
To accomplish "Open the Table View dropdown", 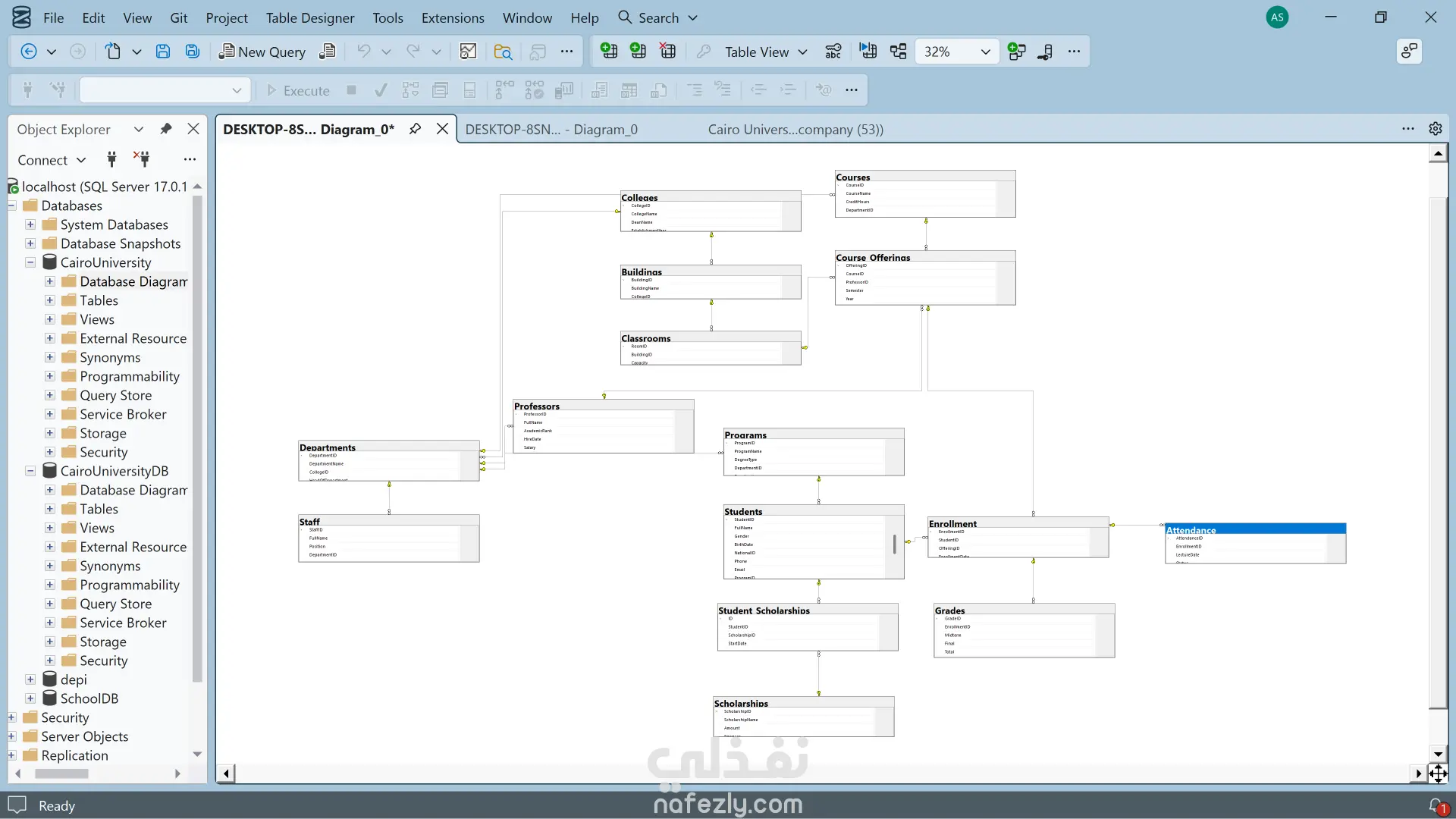I will [x=802, y=52].
